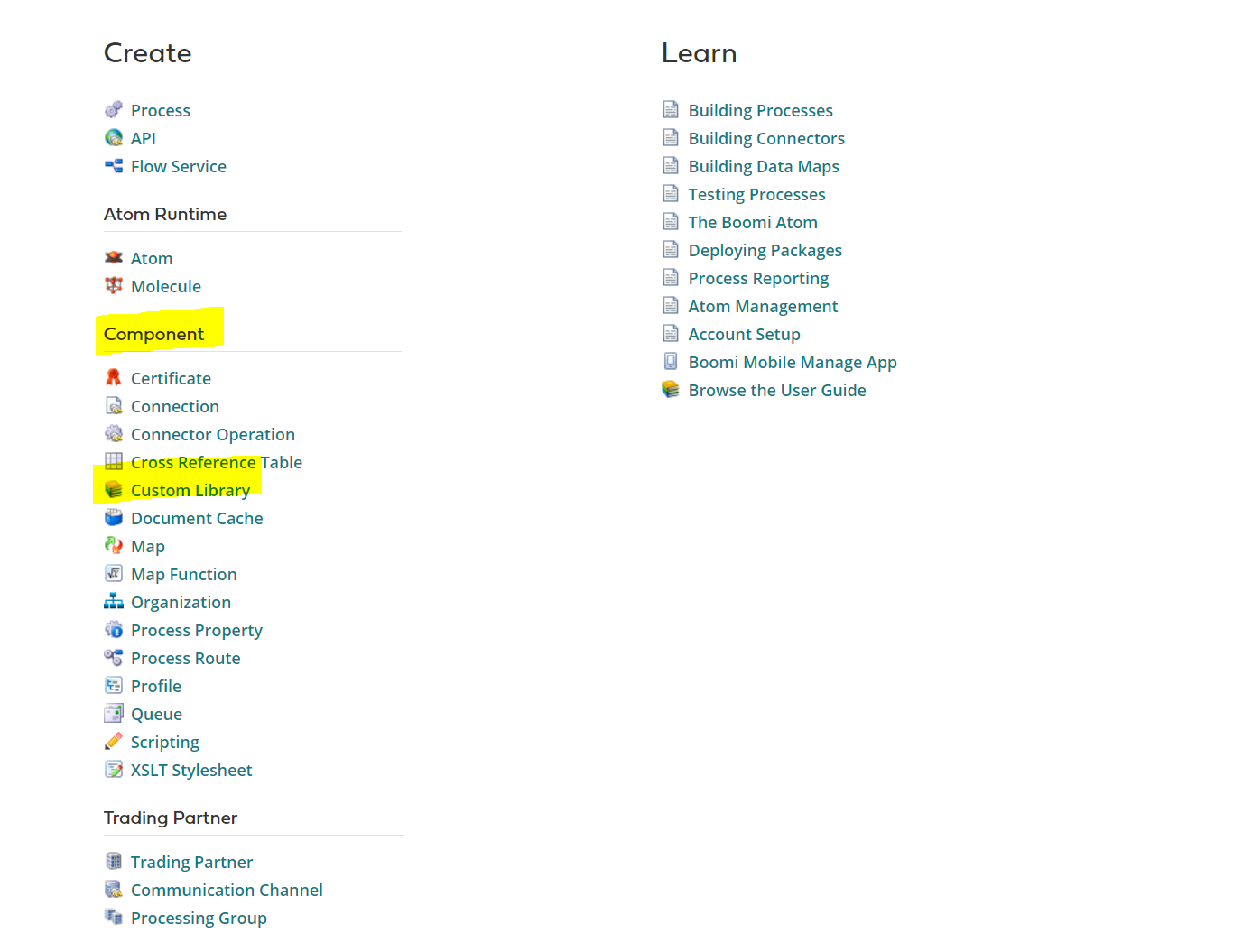The width and height of the screenshot is (1252, 952).
Task: Select the Atom icon under Atom Runtime
Action: click(114, 257)
